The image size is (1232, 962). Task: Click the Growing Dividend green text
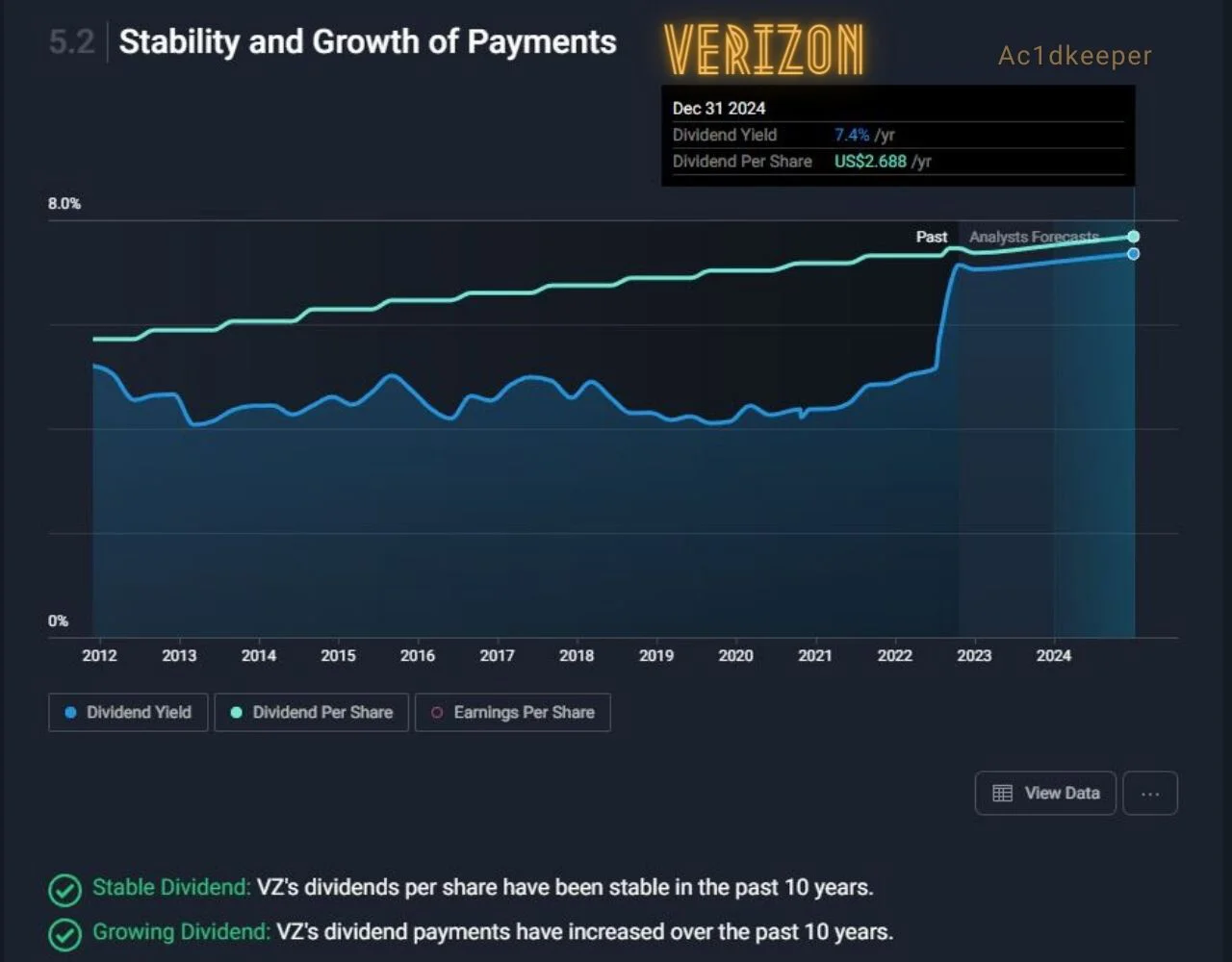pyautogui.click(x=181, y=931)
